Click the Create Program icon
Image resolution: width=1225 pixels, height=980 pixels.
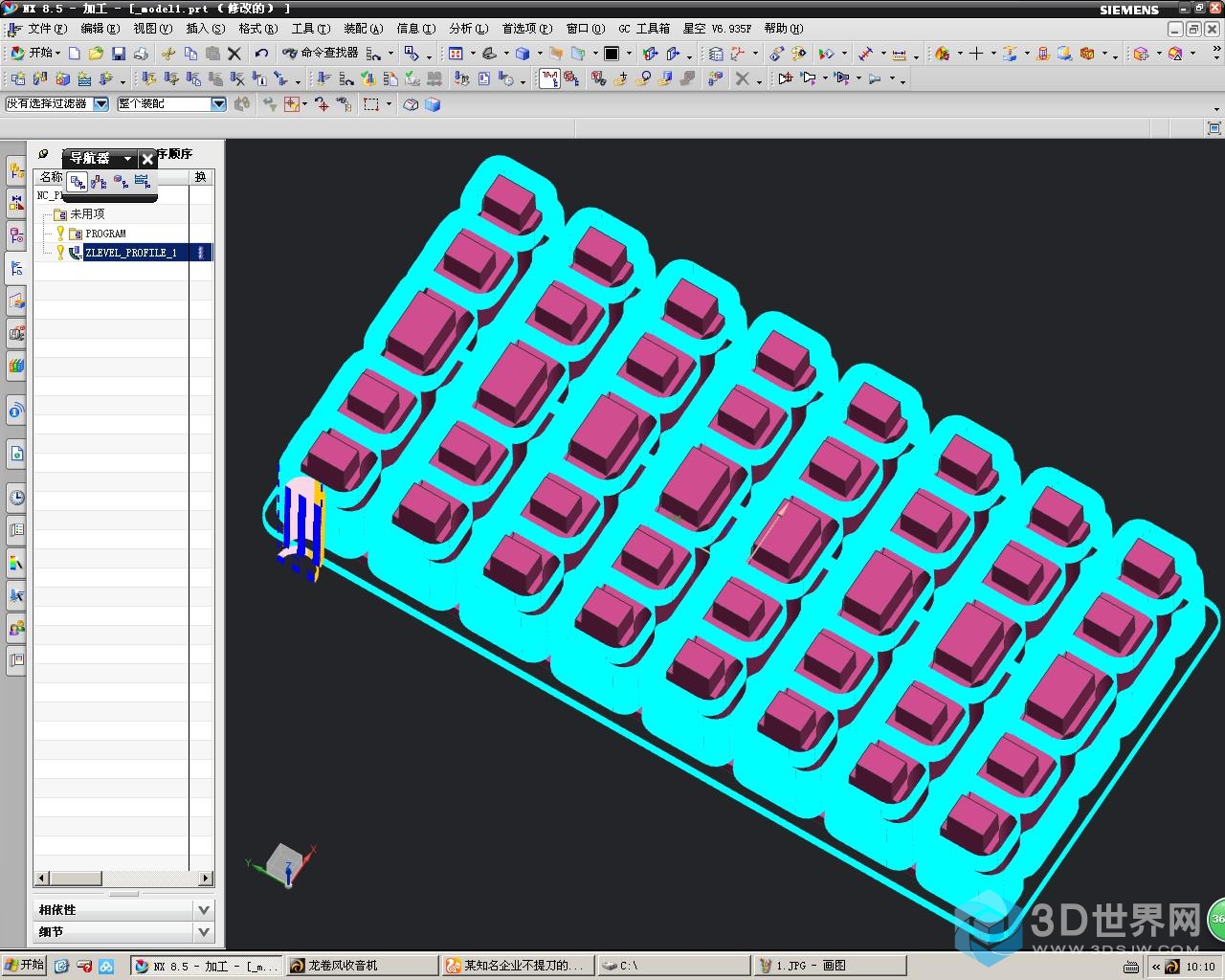pyautogui.click(x=18, y=79)
